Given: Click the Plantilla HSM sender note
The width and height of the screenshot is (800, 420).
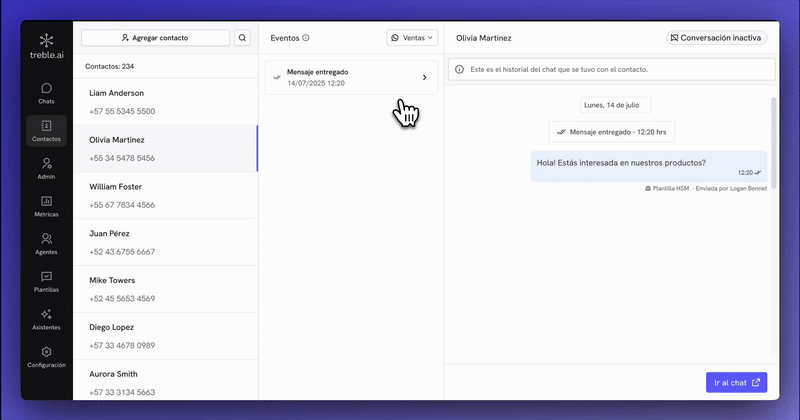Looking at the screenshot, I should [x=706, y=188].
